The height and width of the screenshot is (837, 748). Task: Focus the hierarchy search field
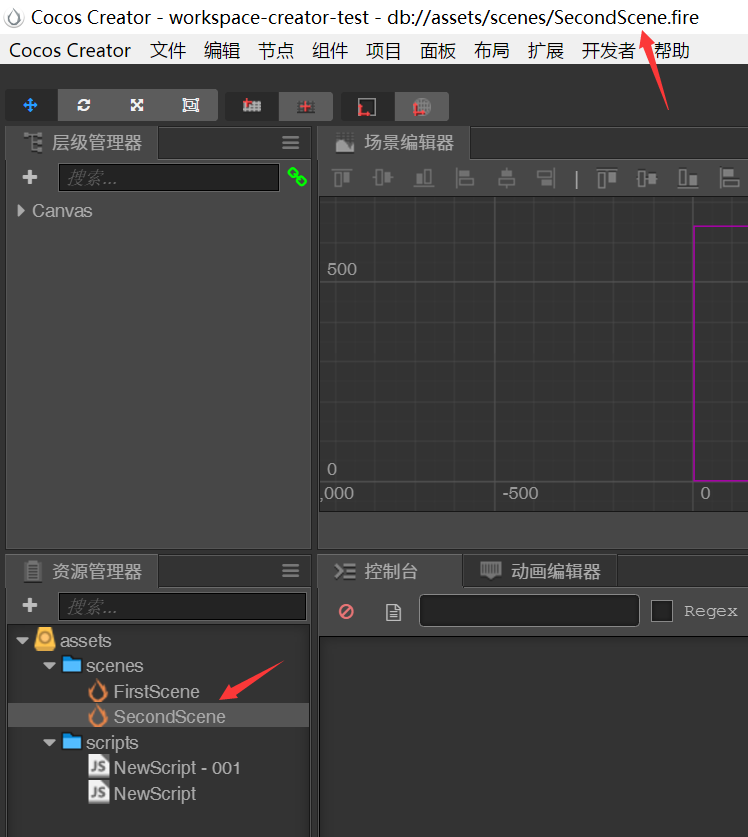point(169,177)
